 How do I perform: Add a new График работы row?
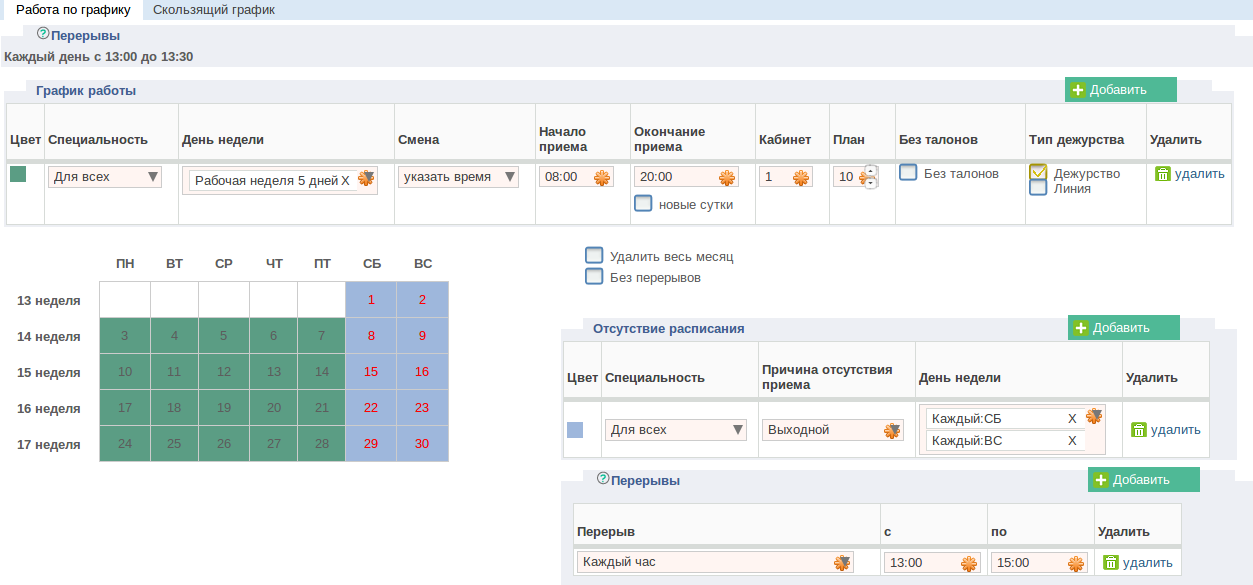(1120, 90)
